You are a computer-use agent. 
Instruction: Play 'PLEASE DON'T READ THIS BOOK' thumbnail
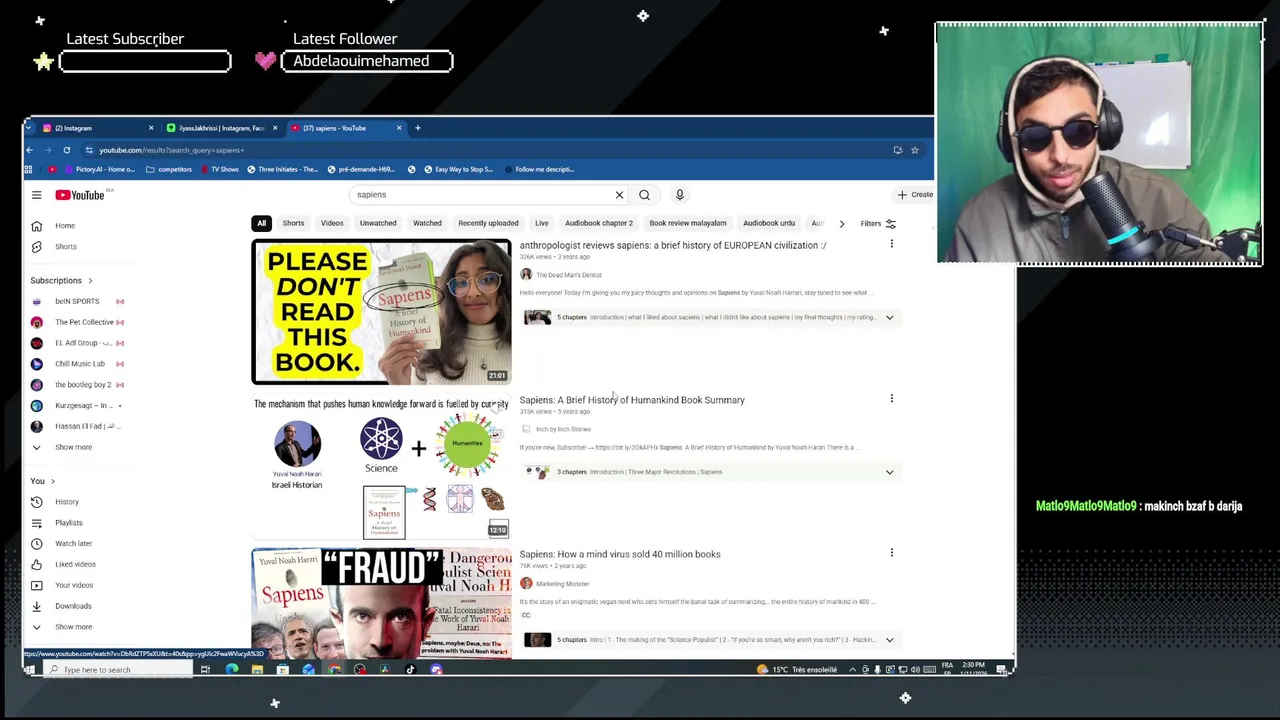[x=381, y=312]
